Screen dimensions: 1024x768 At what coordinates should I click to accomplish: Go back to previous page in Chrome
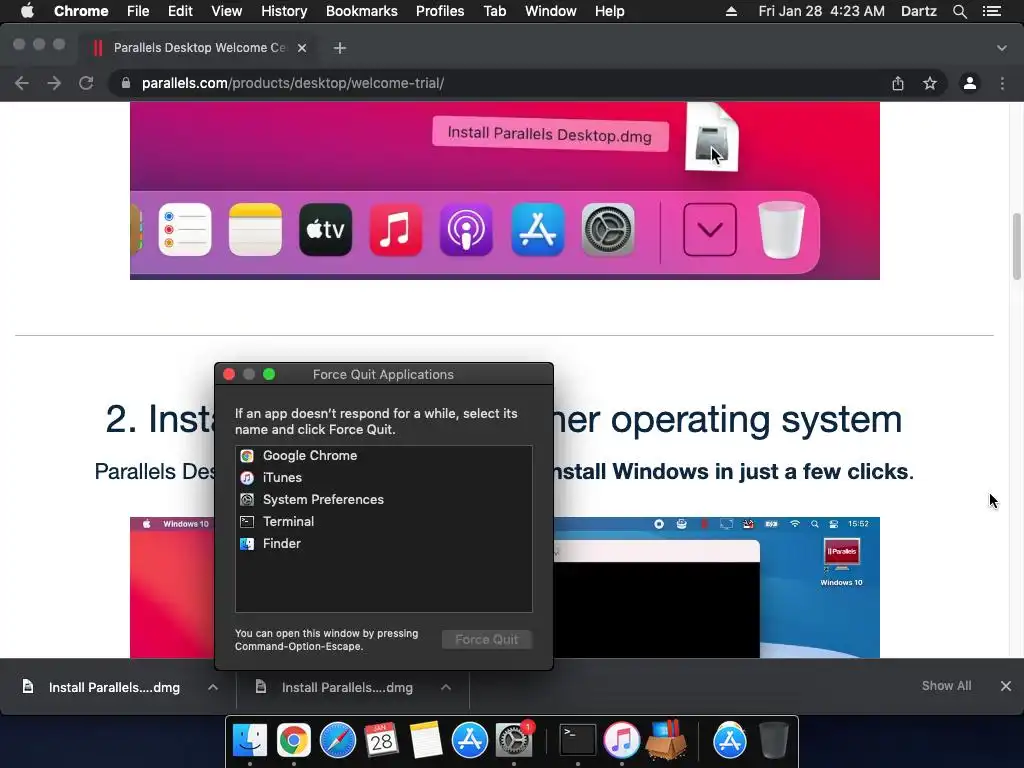click(x=22, y=83)
